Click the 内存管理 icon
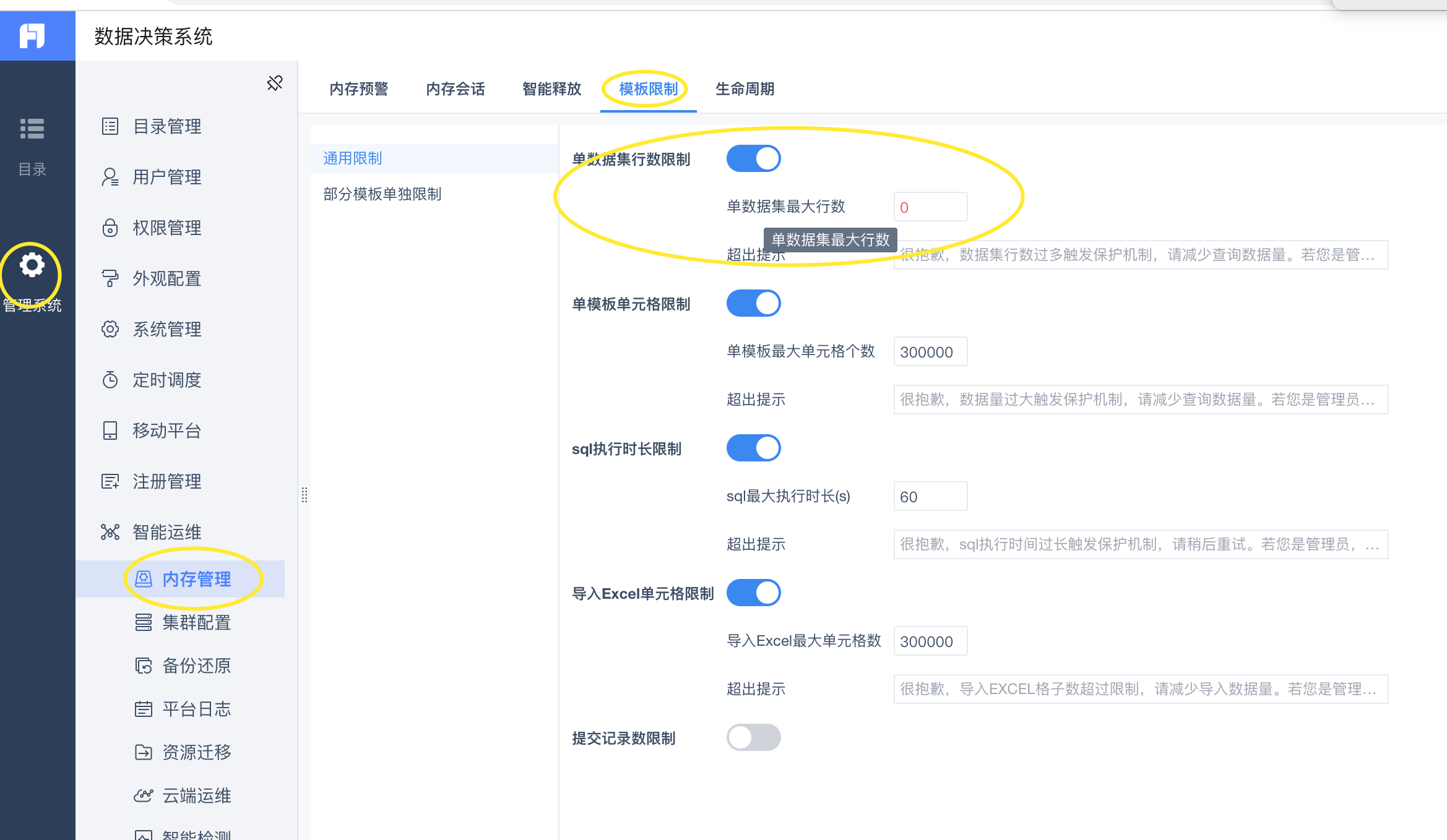Image resolution: width=1447 pixels, height=840 pixels. click(x=144, y=579)
